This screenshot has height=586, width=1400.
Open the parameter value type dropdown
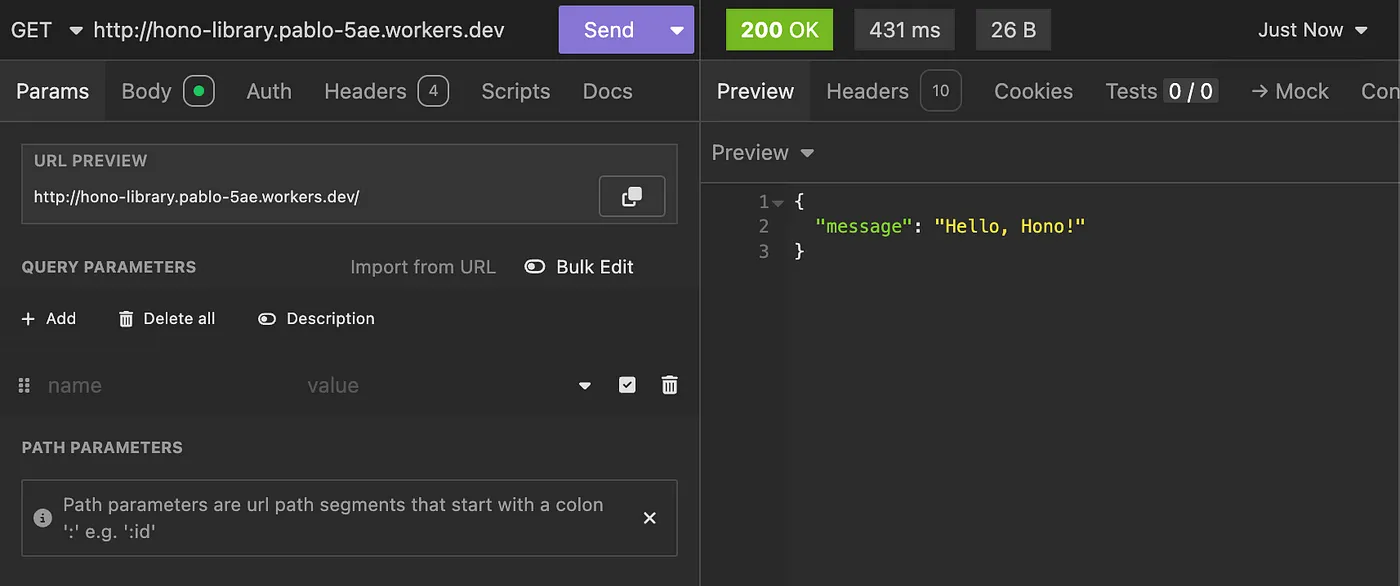[x=585, y=386]
